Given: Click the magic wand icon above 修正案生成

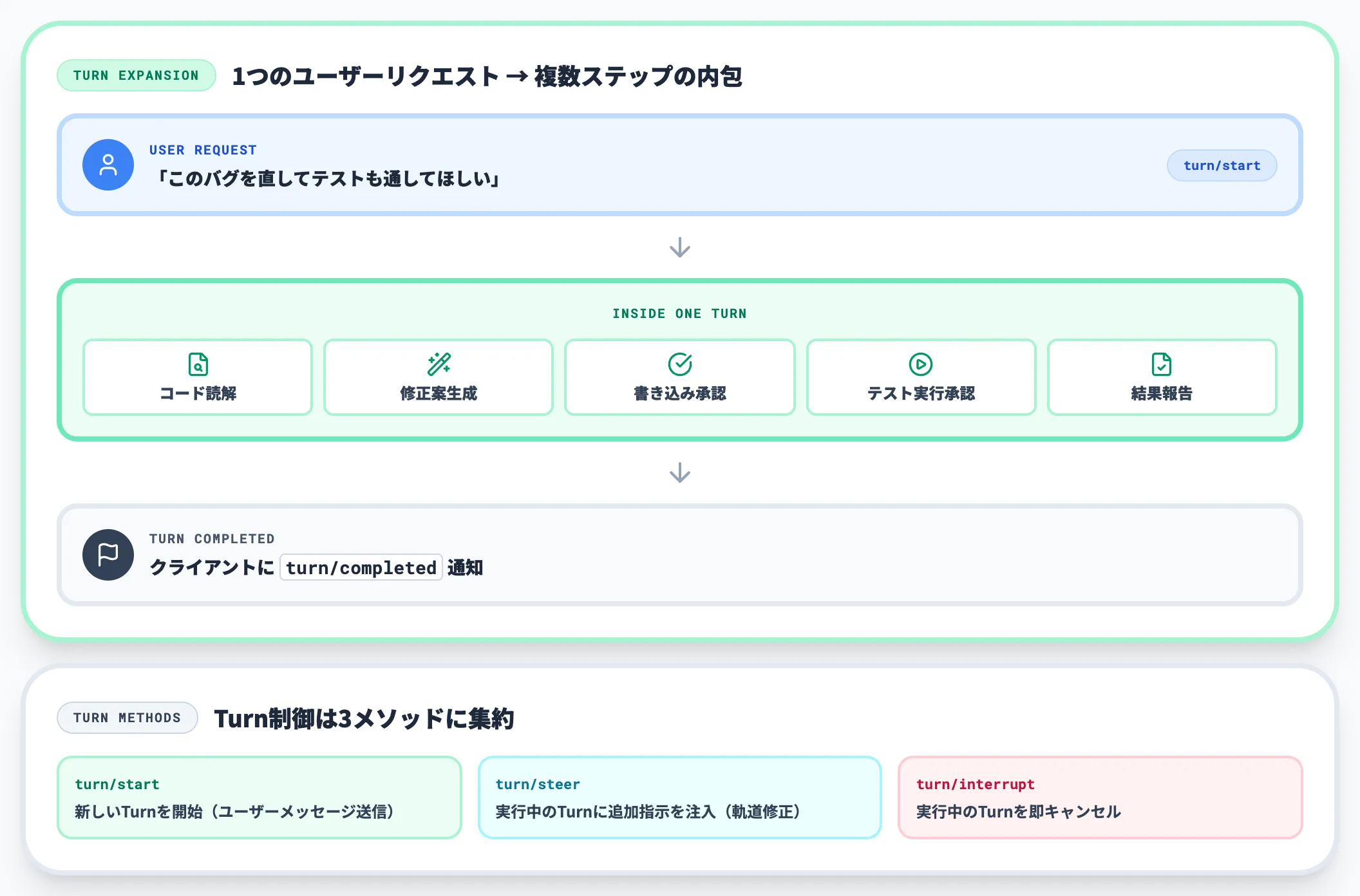Looking at the screenshot, I should tap(439, 364).
